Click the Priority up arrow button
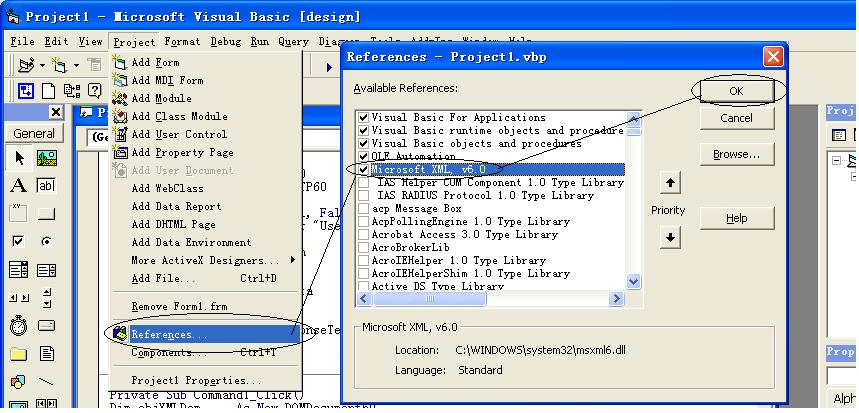Viewport: 859px width, 413px height. pyautogui.click(x=669, y=183)
